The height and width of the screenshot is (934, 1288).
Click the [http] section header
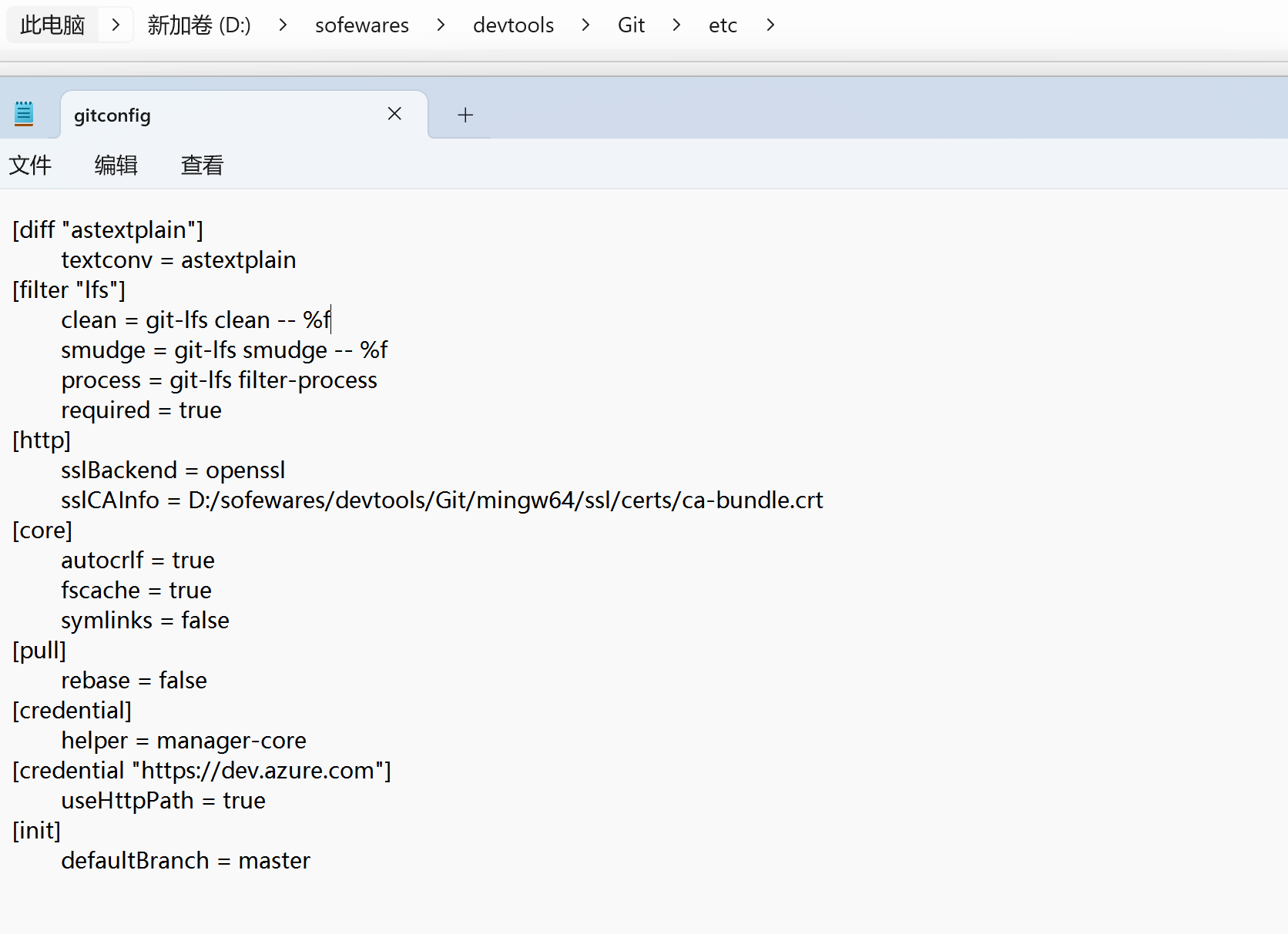42,440
